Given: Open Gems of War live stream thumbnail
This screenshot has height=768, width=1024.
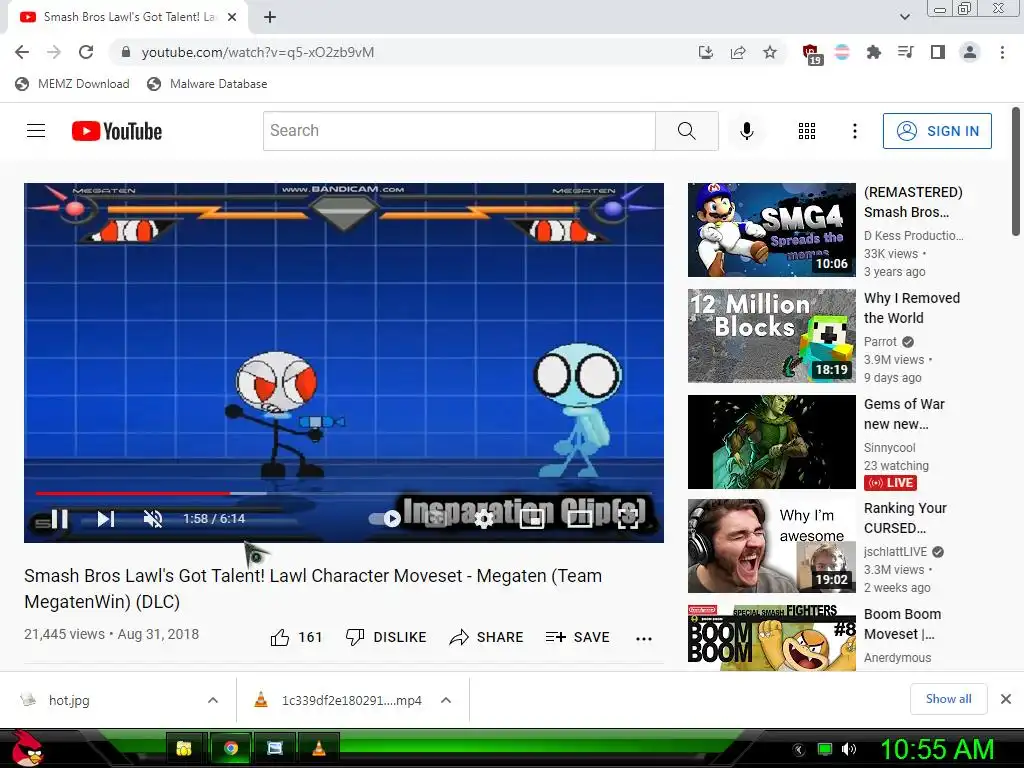Looking at the screenshot, I should click(771, 441).
